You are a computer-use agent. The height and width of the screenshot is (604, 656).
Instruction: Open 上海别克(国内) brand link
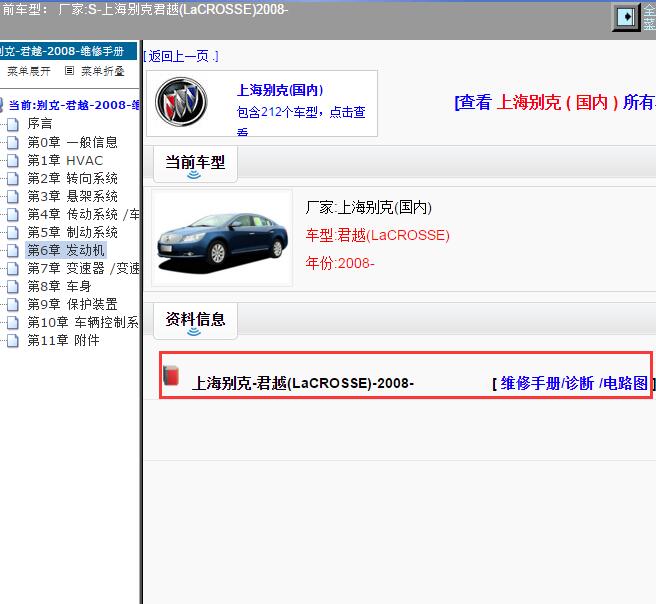pos(279,90)
